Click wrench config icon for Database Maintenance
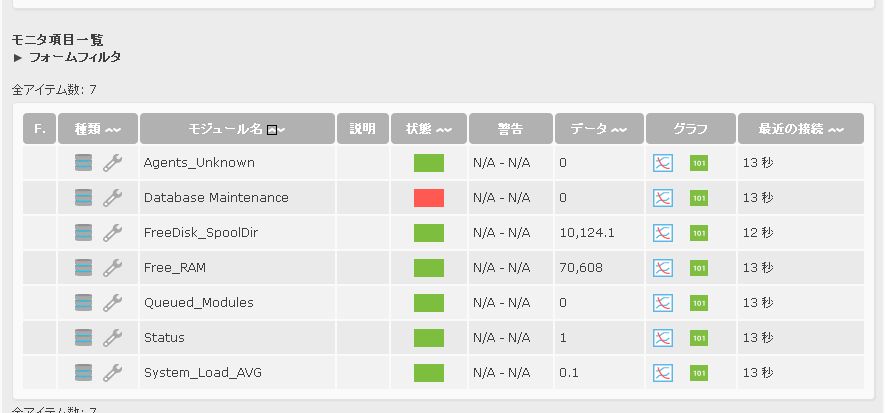 112,198
